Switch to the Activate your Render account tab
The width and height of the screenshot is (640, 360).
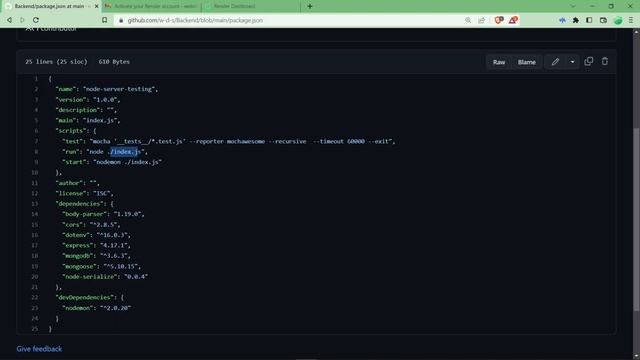(152, 6)
